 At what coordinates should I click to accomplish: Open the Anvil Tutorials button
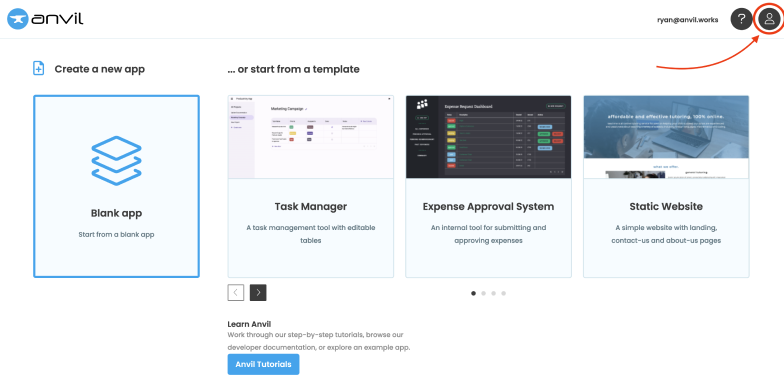[x=264, y=364]
